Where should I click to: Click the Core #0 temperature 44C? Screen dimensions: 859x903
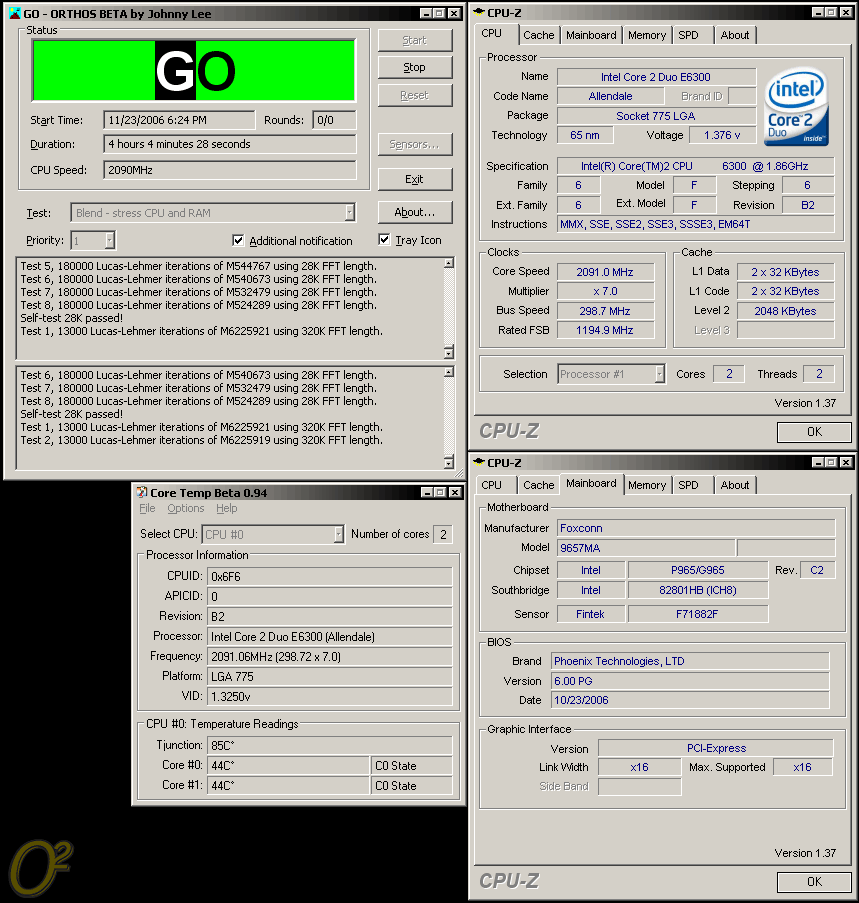[x=288, y=765]
